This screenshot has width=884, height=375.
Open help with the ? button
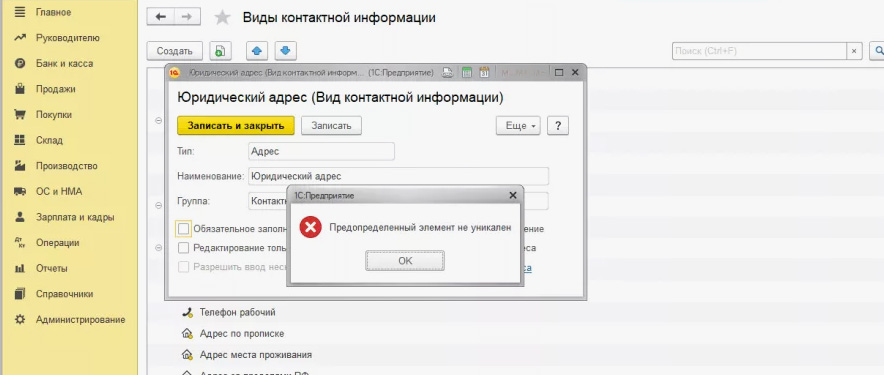tap(558, 126)
